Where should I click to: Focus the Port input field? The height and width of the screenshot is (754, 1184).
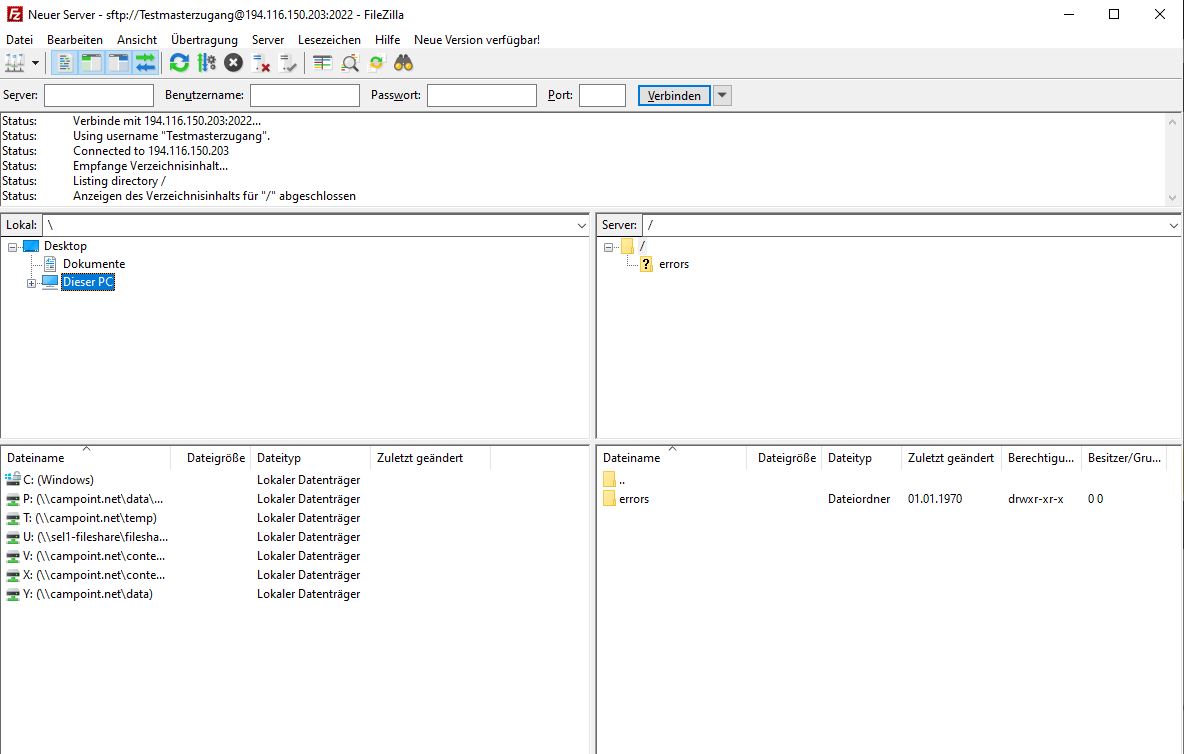tap(603, 95)
